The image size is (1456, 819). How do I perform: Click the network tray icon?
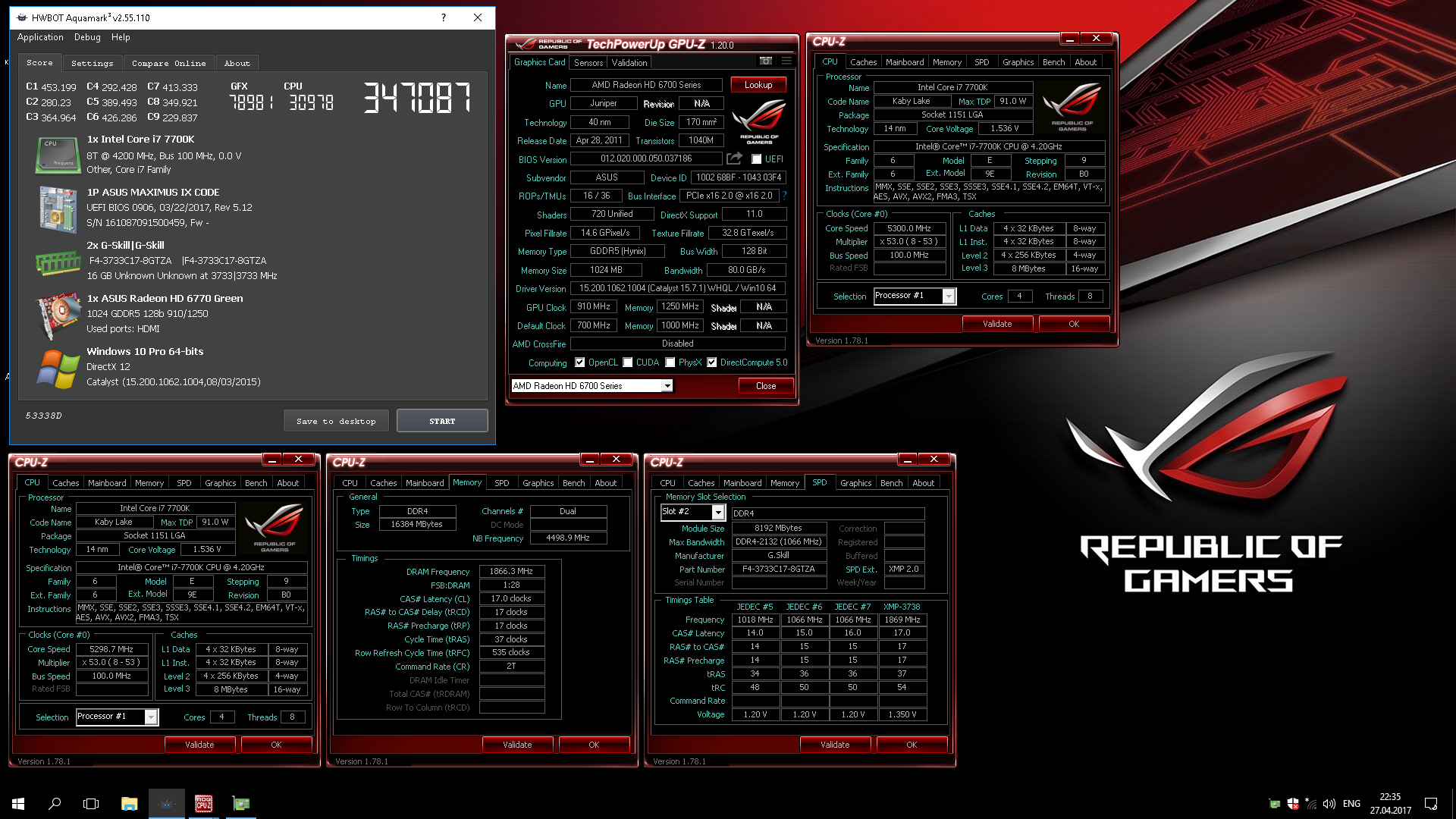(1311, 804)
